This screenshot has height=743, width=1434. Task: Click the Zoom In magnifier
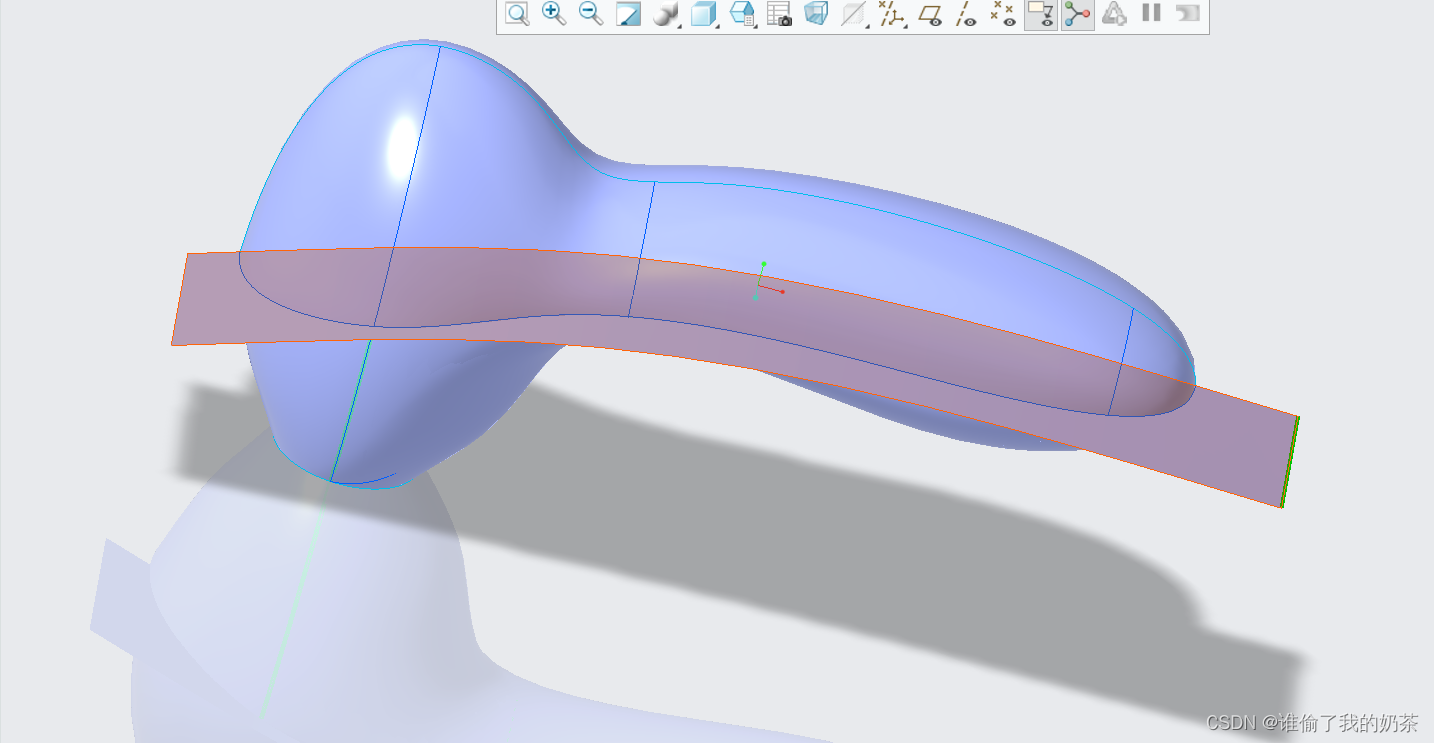click(553, 14)
